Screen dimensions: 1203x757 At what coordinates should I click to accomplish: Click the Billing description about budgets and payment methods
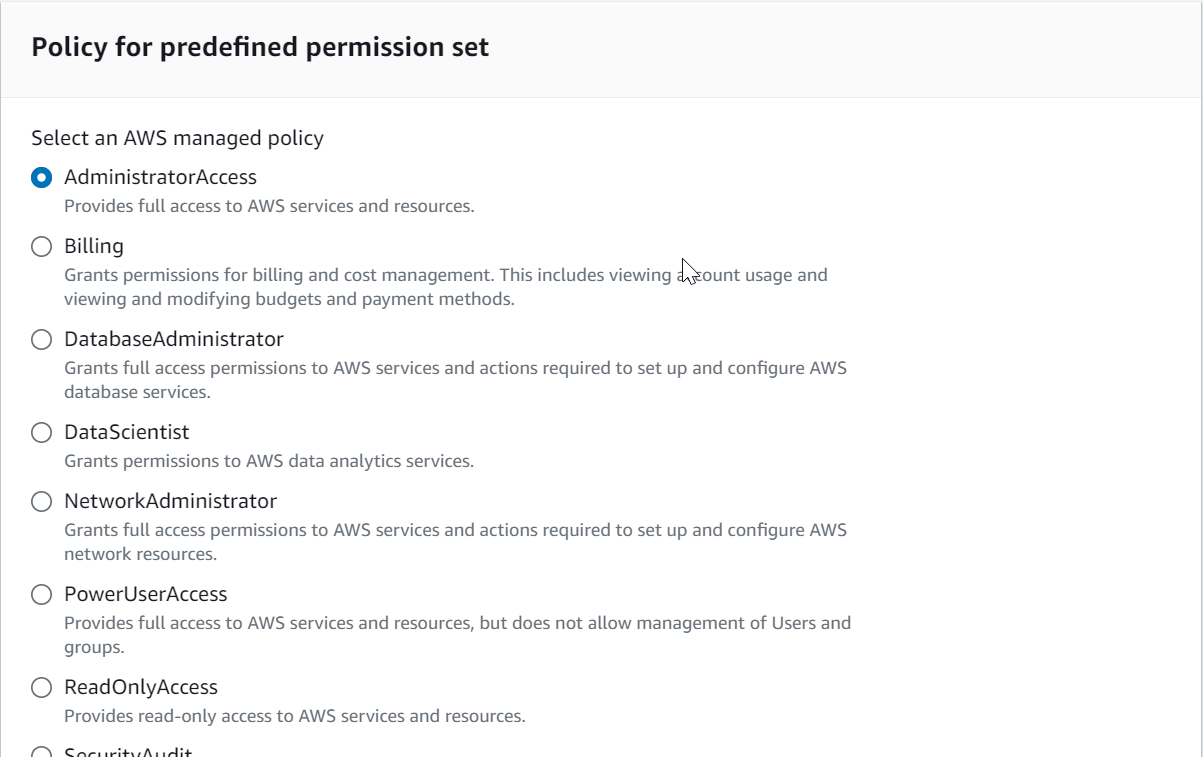[x=446, y=286]
